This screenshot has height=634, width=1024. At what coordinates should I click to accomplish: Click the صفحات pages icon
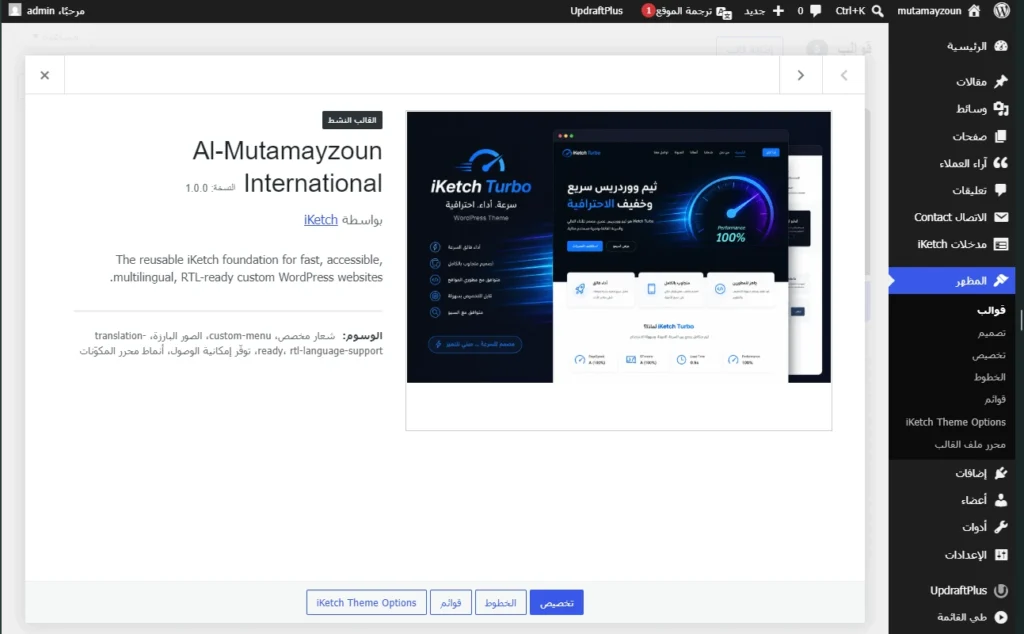(1000, 136)
